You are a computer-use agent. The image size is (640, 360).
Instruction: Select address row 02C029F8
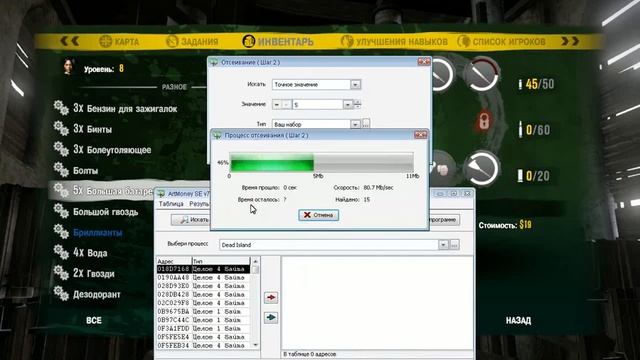203,303
